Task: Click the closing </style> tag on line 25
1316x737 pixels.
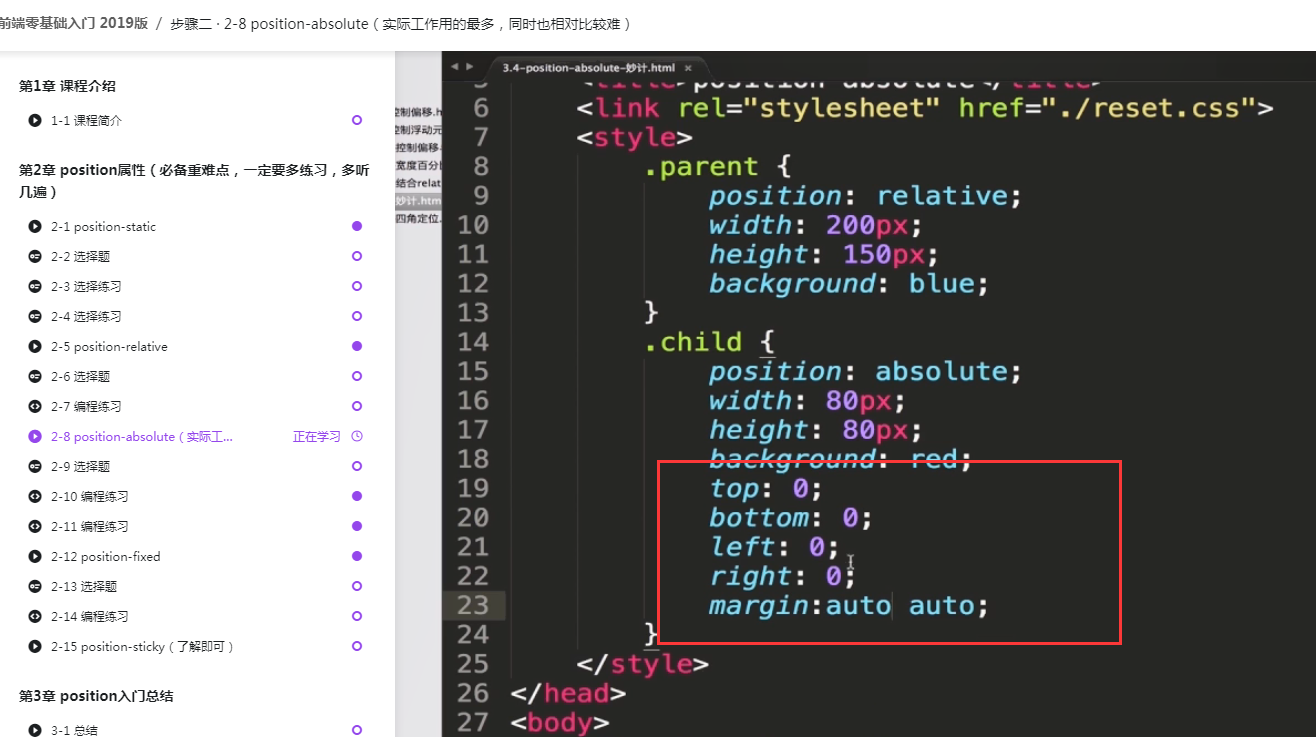Action: coord(642,664)
